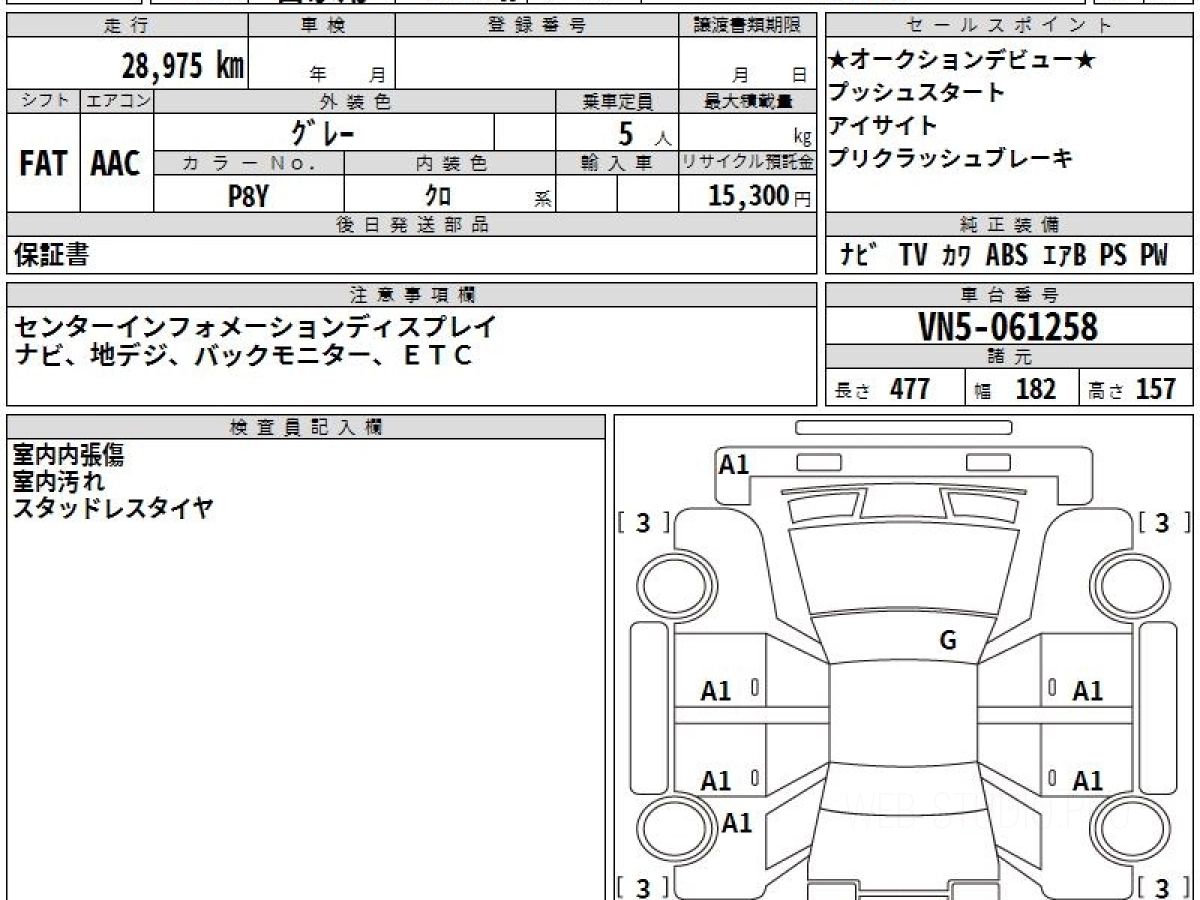Click chassis number VN5-061258
The width and height of the screenshot is (1200, 900).
click(x=1008, y=326)
